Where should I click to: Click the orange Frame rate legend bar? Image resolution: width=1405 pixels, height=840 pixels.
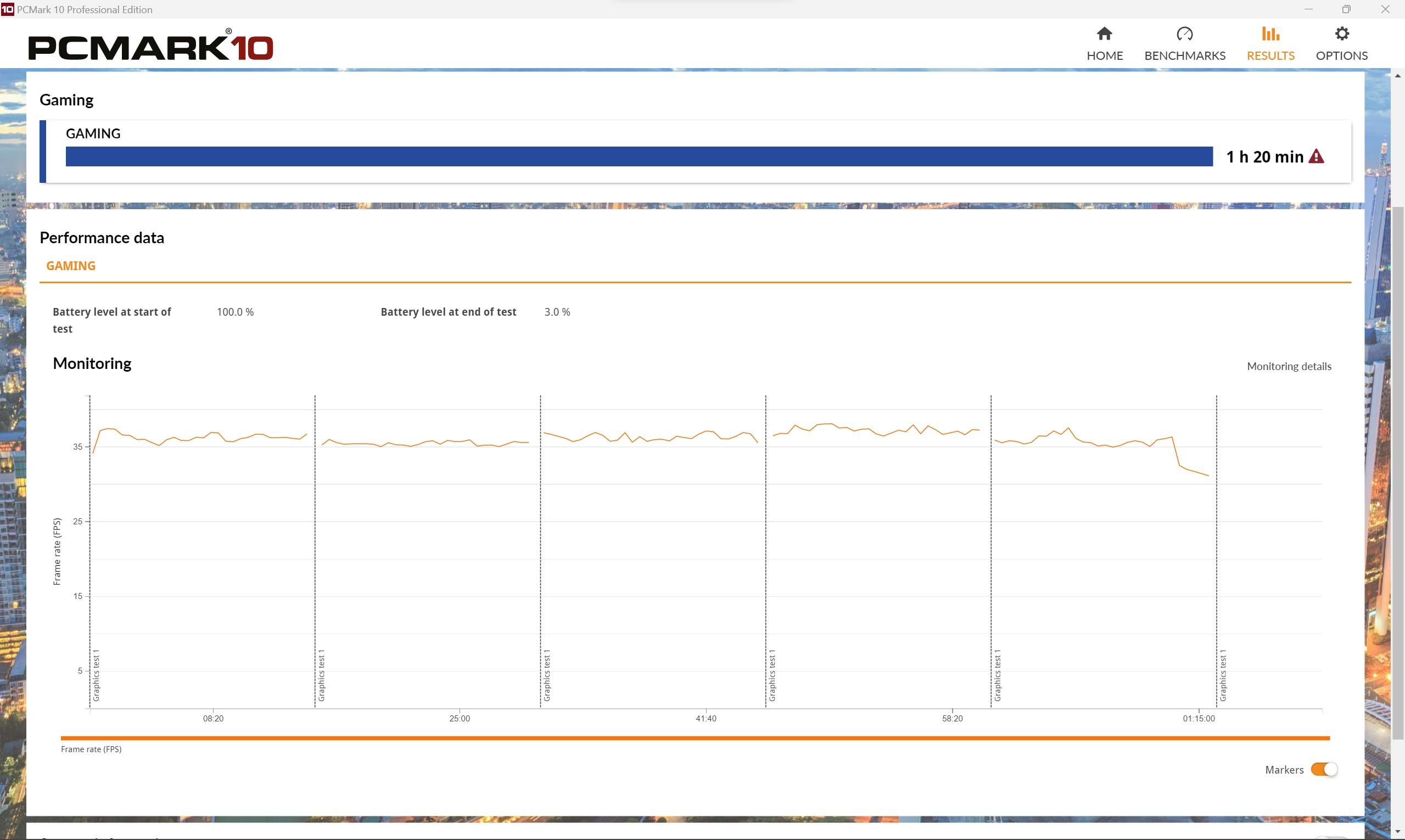695,738
